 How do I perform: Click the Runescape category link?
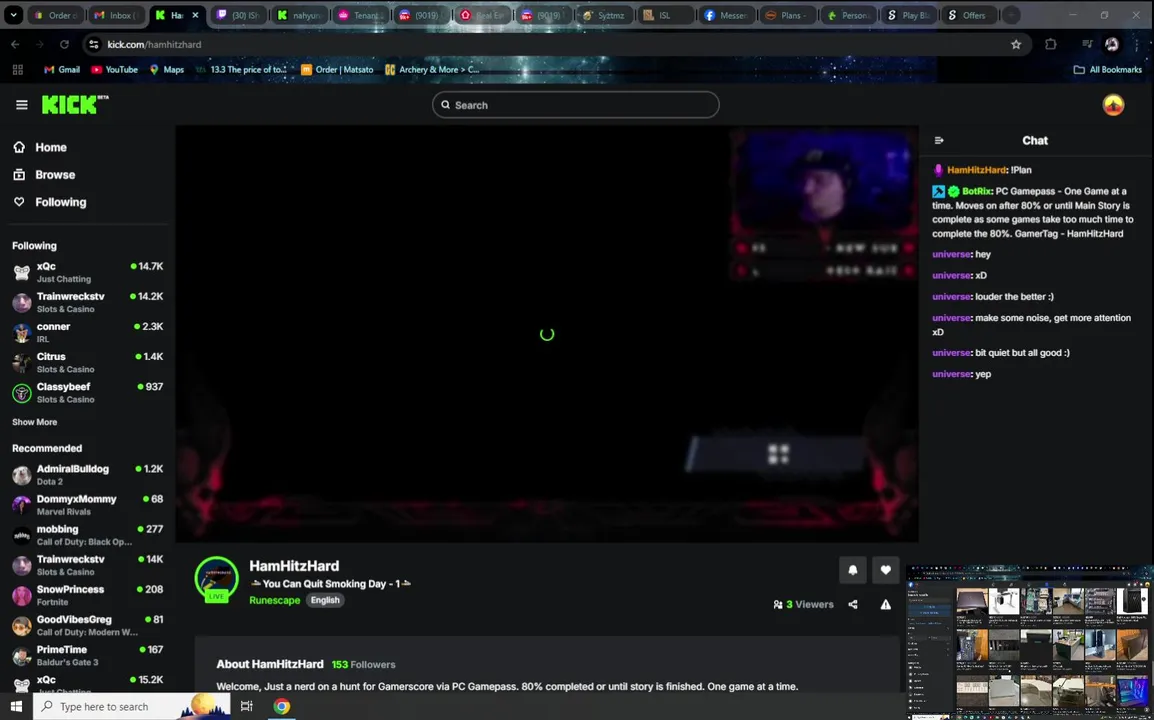pyautogui.click(x=275, y=600)
